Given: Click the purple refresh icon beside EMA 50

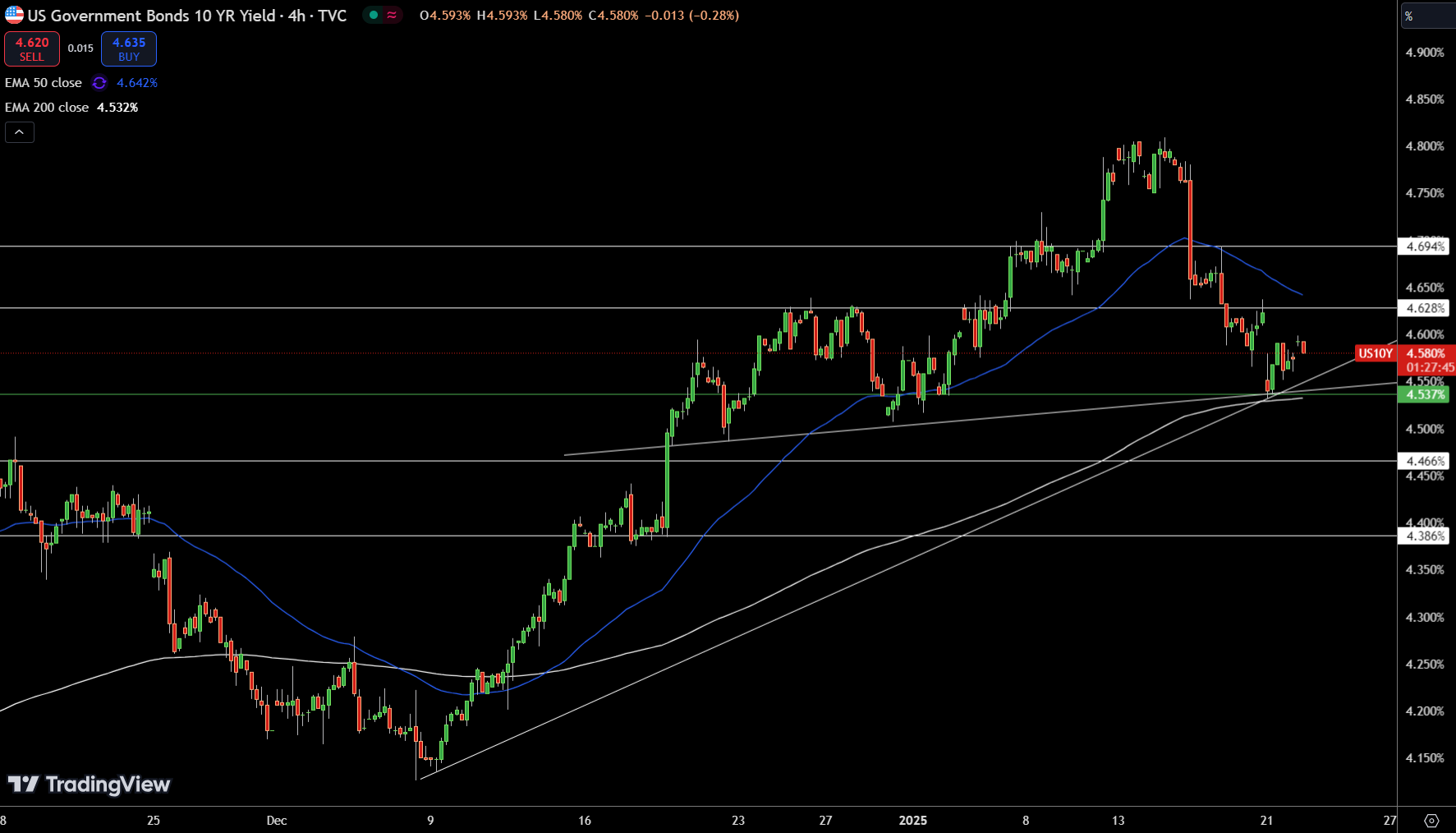Looking at the screenshot, I should point(99,83).
